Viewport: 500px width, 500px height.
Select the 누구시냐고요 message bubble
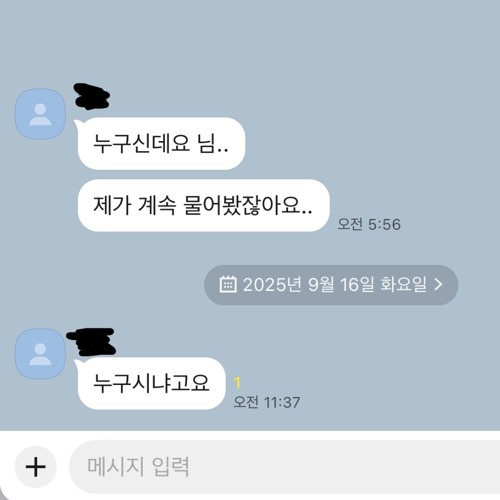[x=152, y=383]
